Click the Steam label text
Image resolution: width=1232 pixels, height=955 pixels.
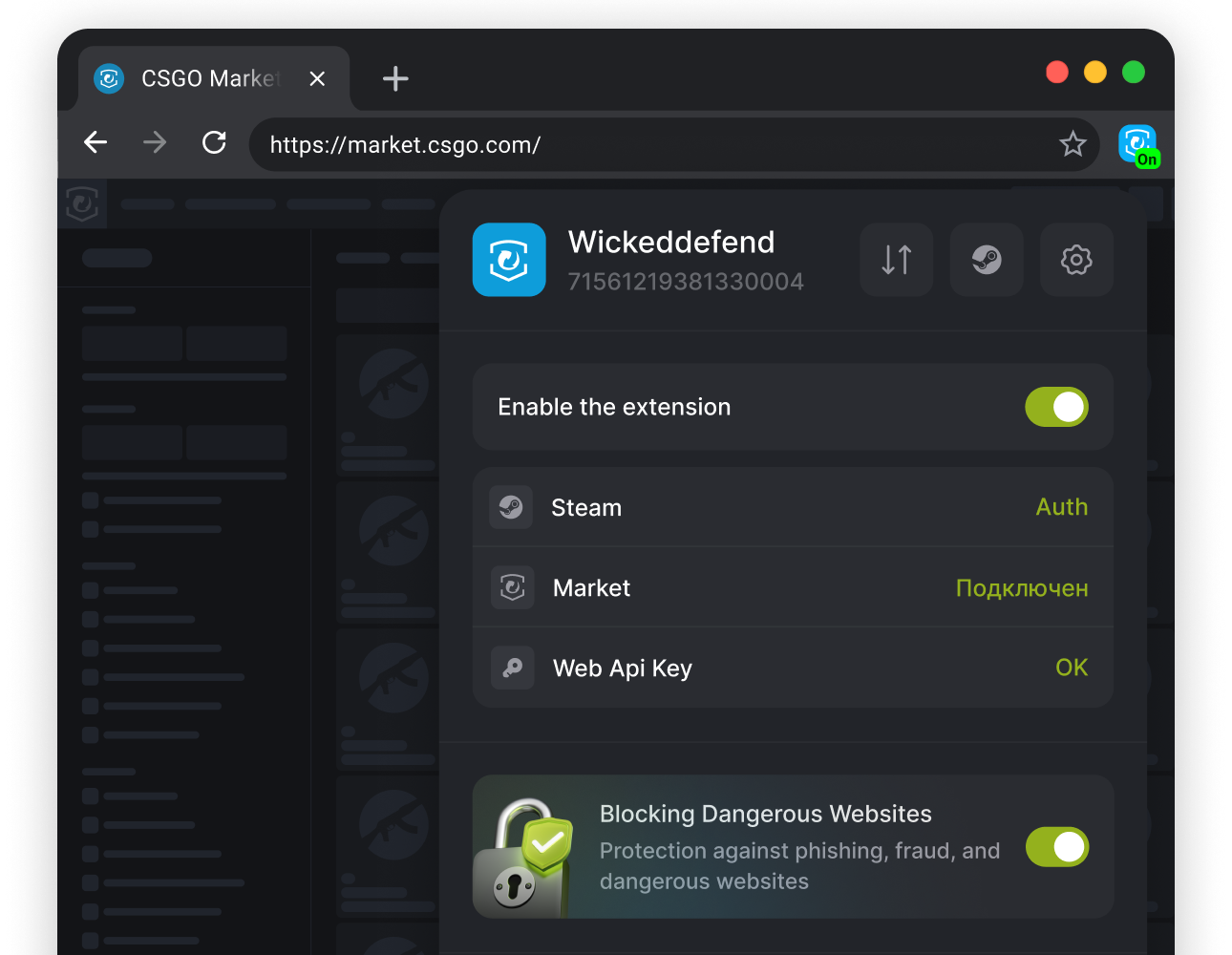pos(586,508)
